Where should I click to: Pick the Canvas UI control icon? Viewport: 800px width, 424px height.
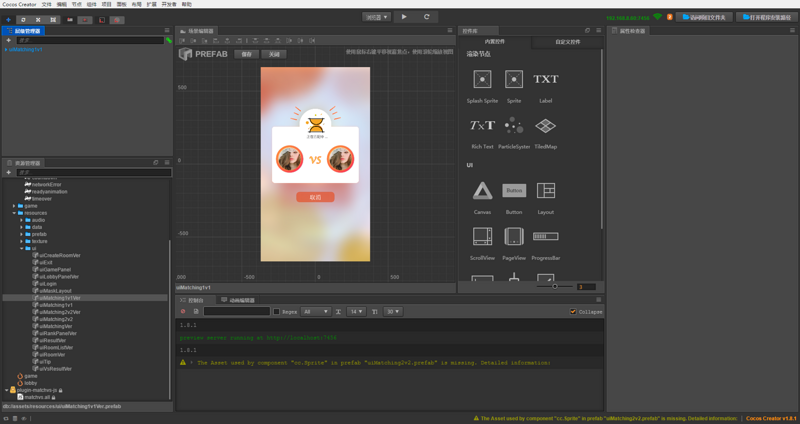482,191
